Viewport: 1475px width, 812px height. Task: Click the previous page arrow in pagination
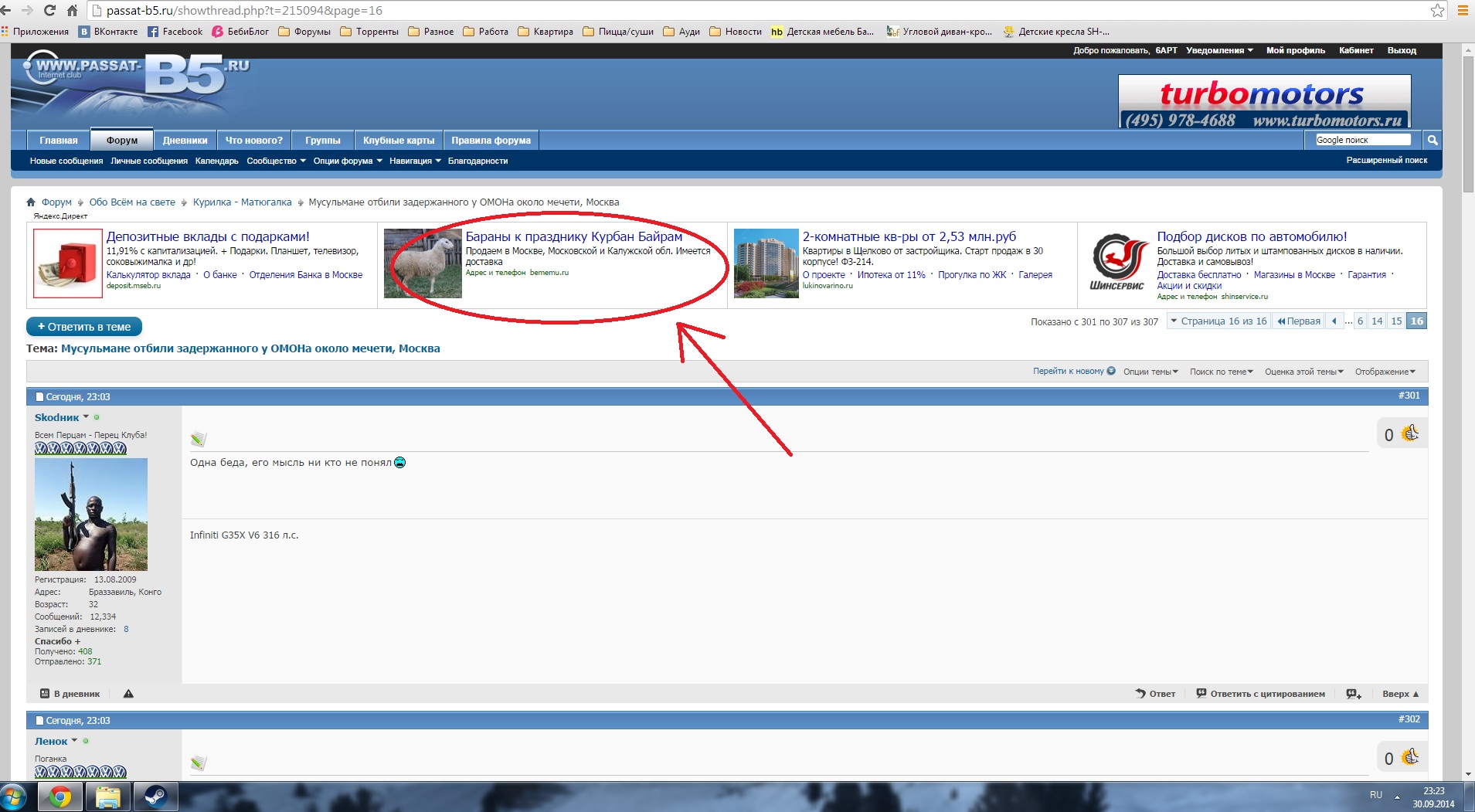pyautogui.click(x=1334, y=321)
